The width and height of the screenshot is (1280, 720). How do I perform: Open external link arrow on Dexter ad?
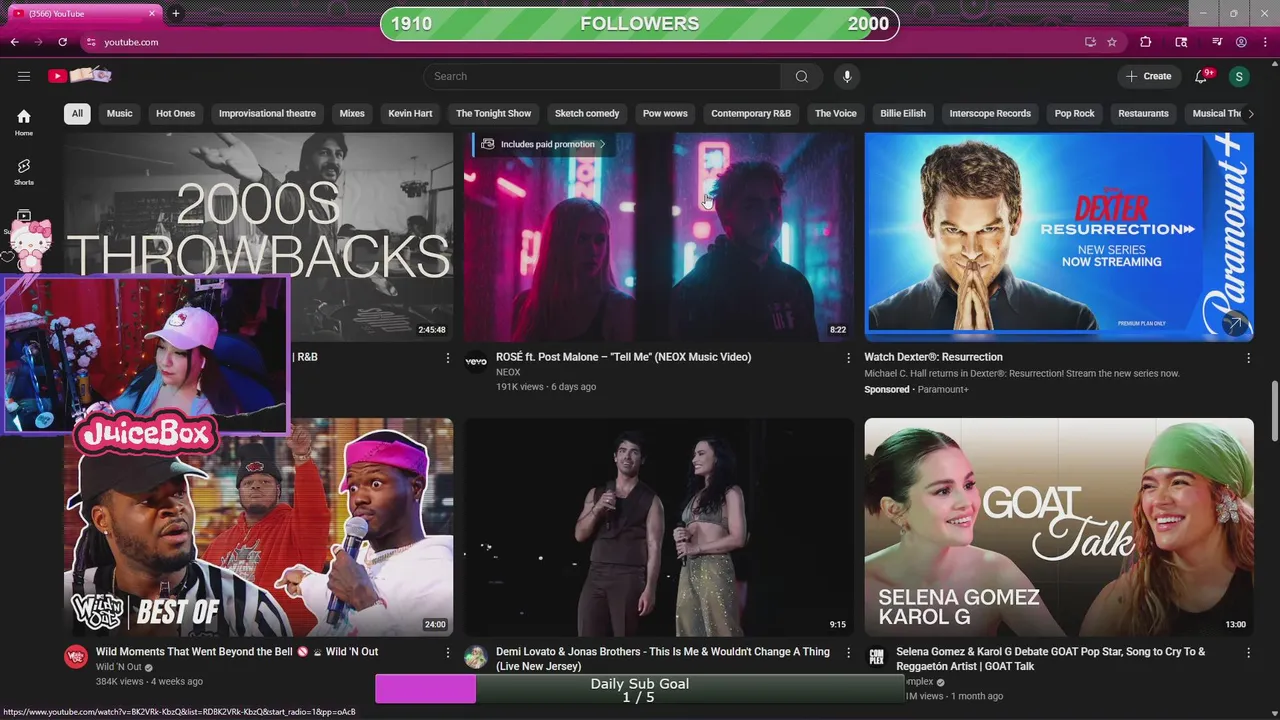(1235, 323)
